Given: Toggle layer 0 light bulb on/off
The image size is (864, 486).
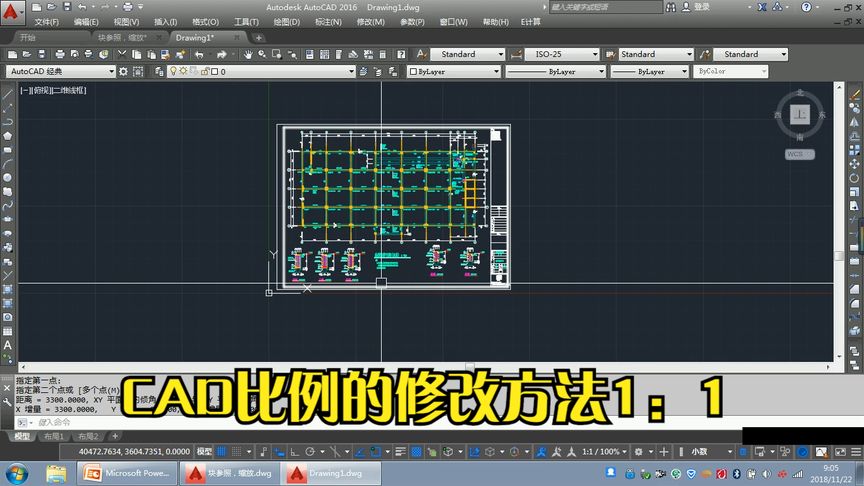Looking at the screenshot, I should [x=173, y=71].
